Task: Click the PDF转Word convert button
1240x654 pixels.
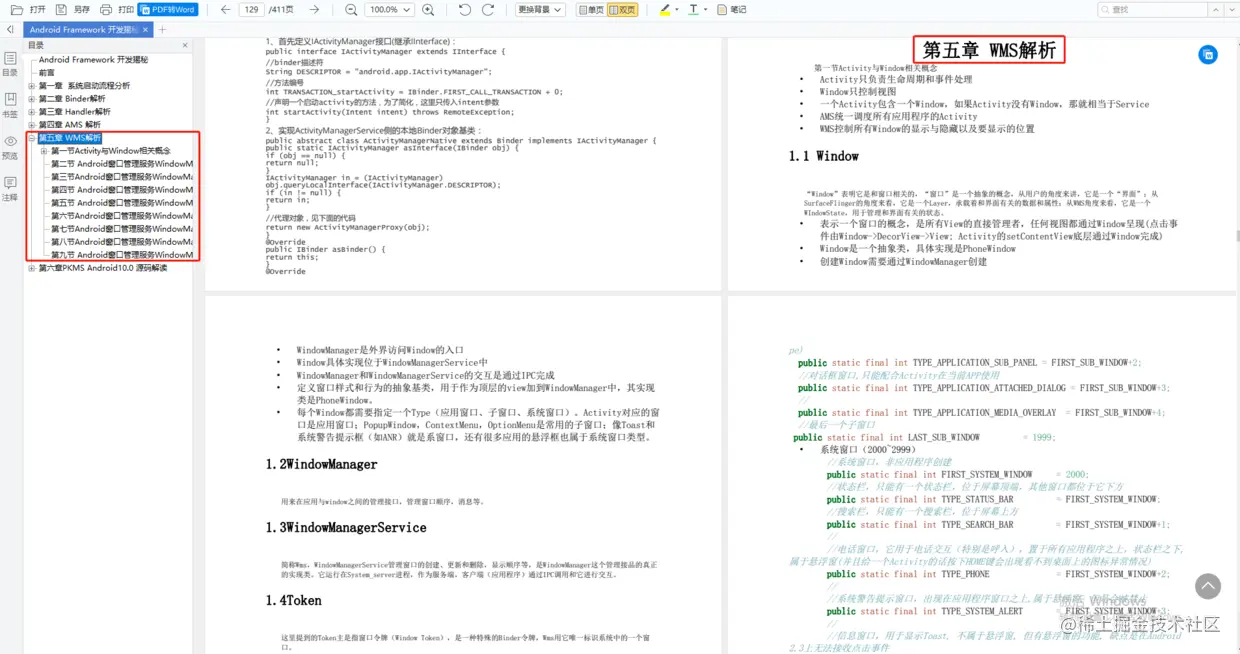Action: 168,9
